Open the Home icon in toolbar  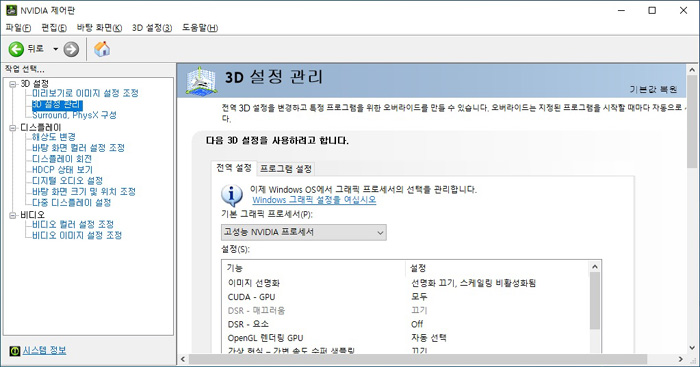[102, 49]
